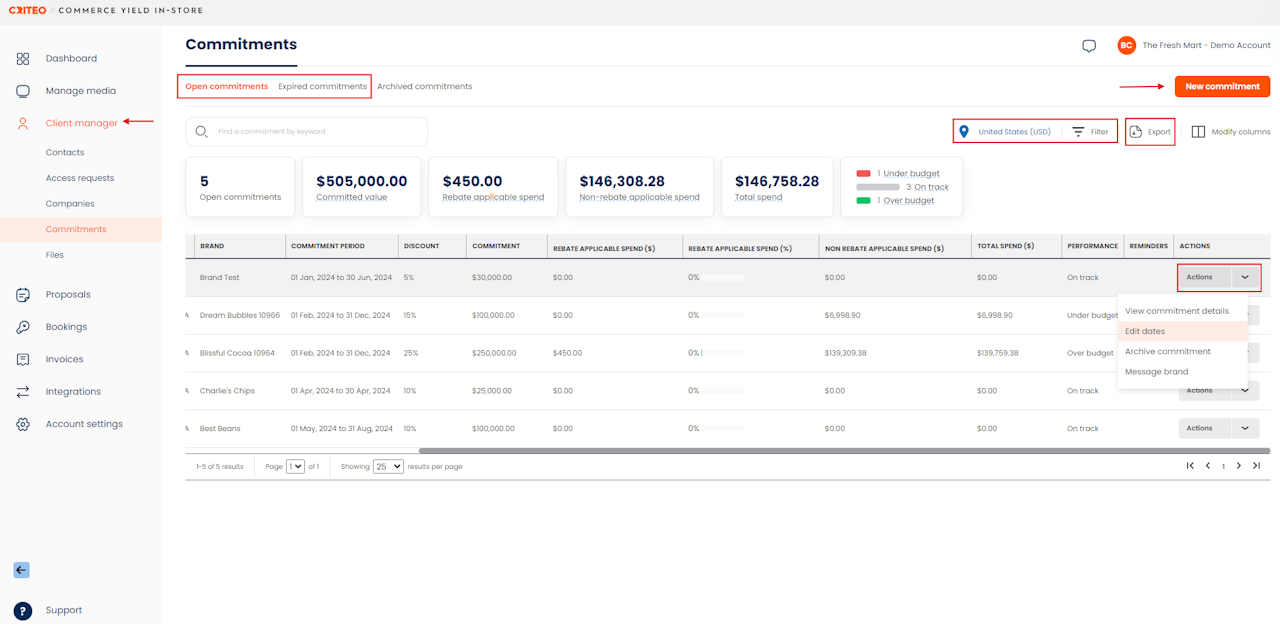Click the Manage media icon

click(x=23, y=91)
